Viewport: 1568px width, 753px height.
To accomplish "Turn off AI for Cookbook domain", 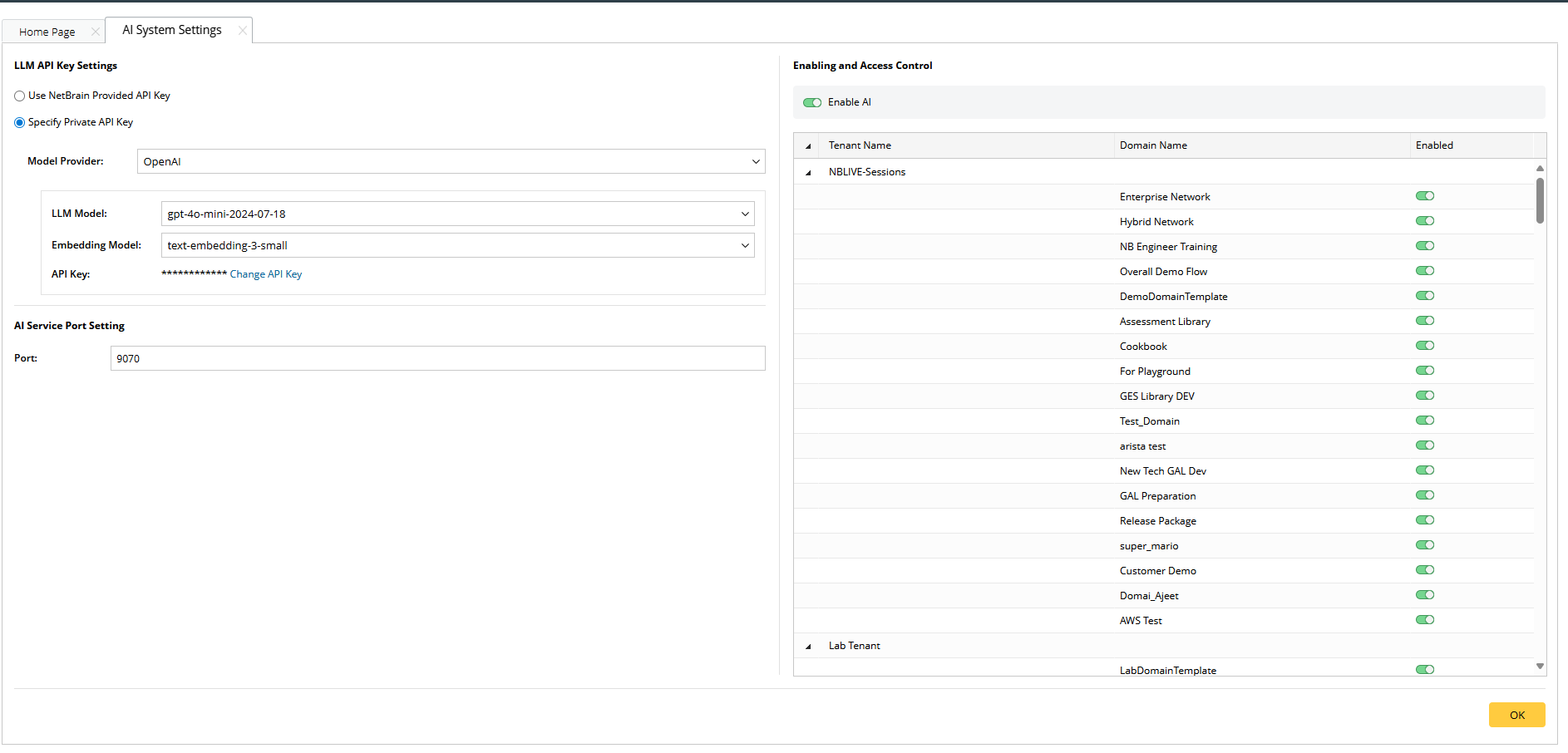I will click(x=1425, y=346).
